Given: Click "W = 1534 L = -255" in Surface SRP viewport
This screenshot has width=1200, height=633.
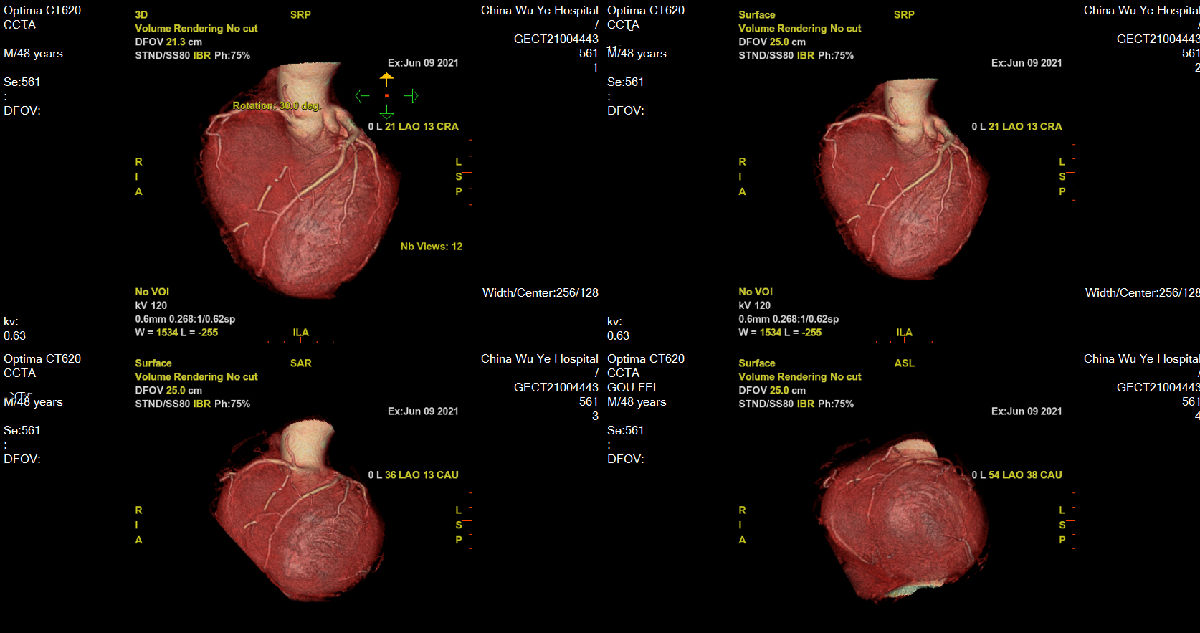Looking at the screenshot, I should 780,332.
